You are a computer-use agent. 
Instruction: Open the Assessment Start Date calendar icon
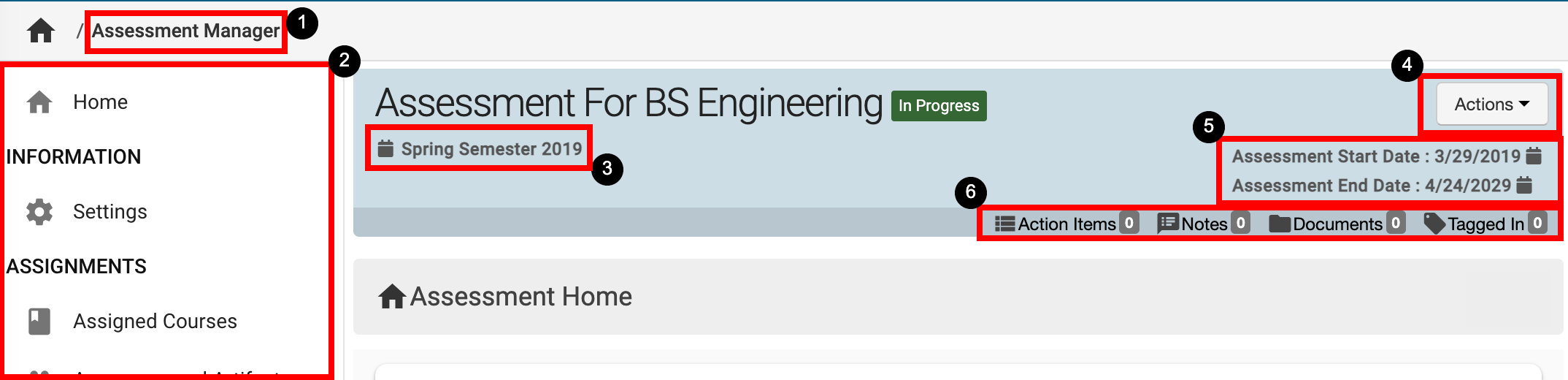coord(1534,156)
